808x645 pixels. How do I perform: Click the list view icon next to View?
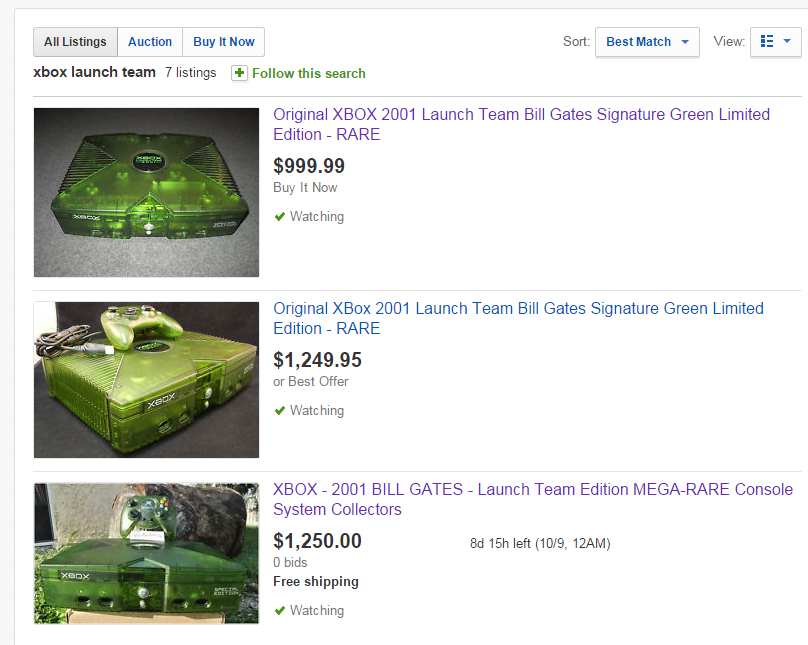pos(767,41)
